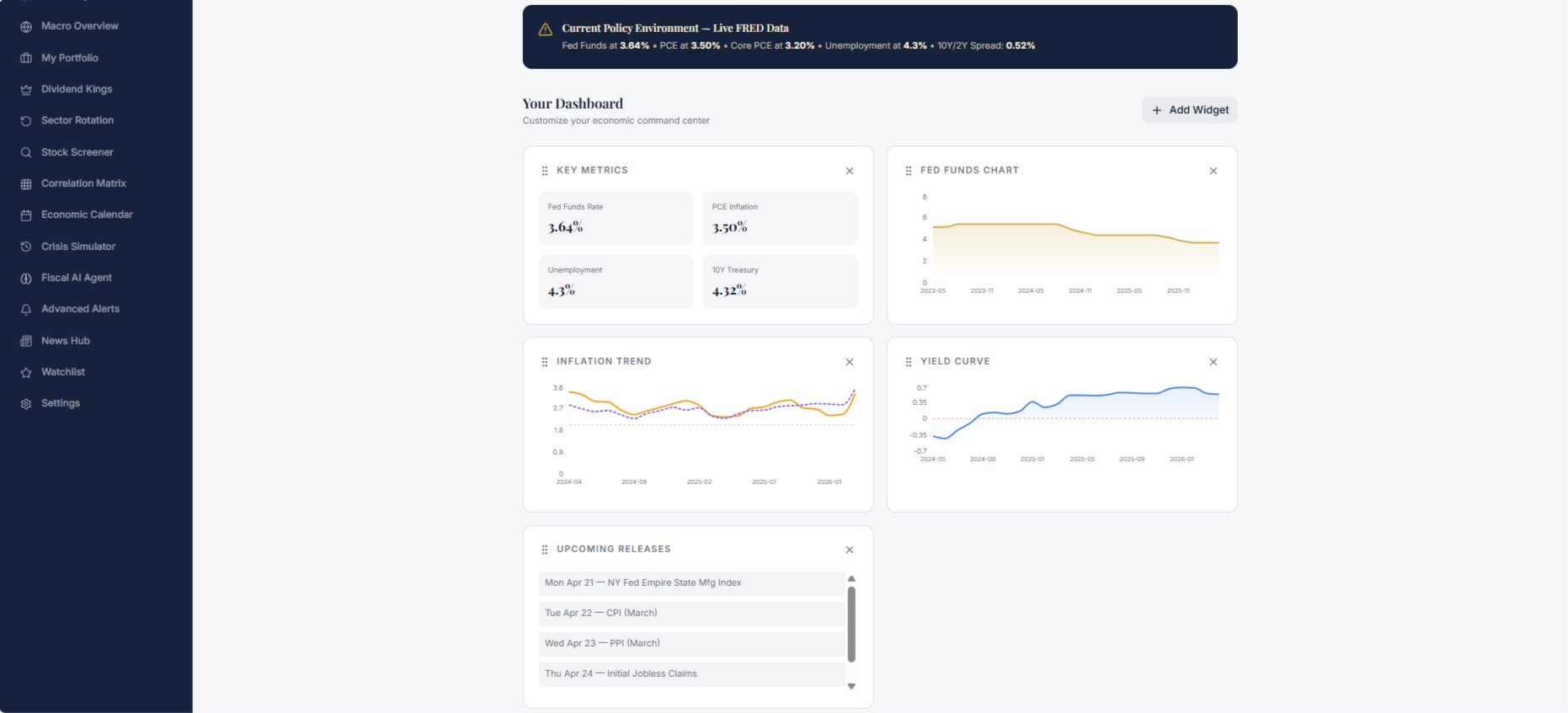Open the Macro Overview globe icon
Screen dimensions: 1568x713
(26, 27)
